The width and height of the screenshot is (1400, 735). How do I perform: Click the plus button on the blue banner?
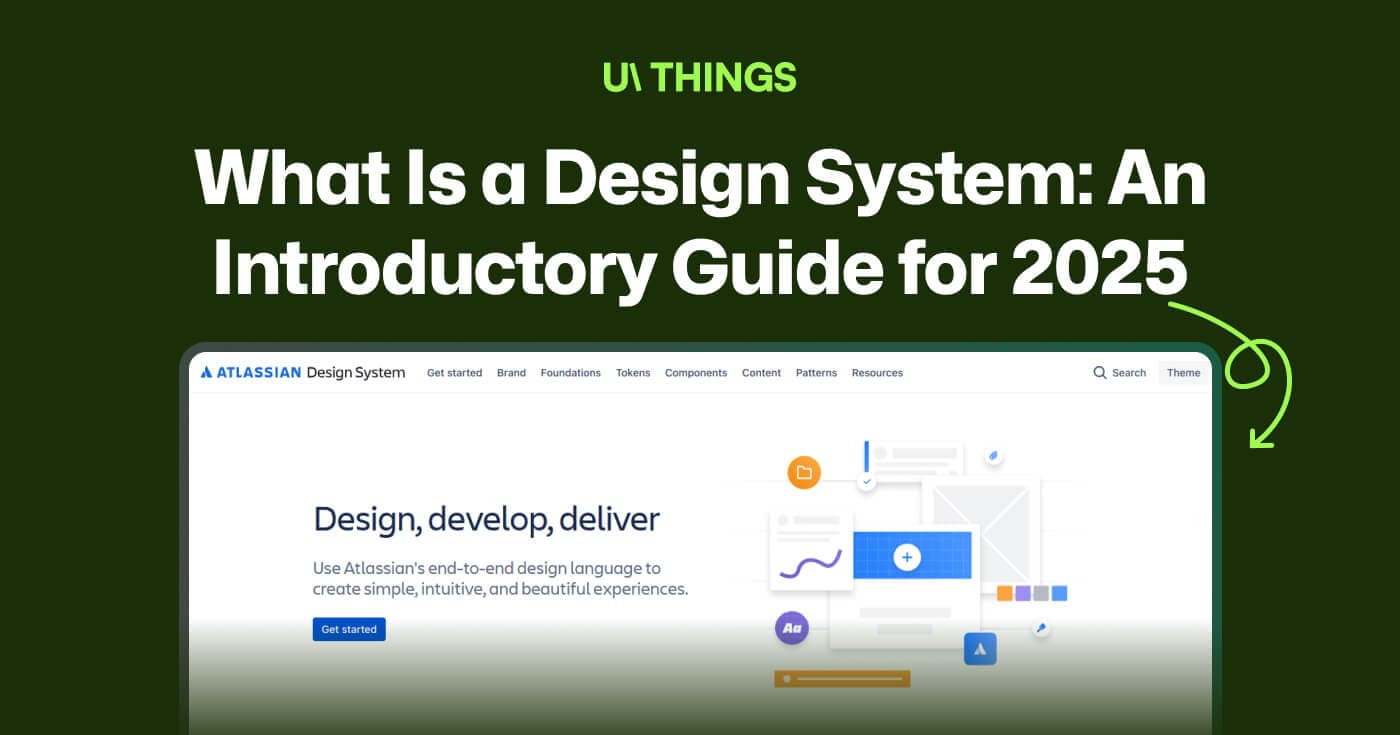907,557
